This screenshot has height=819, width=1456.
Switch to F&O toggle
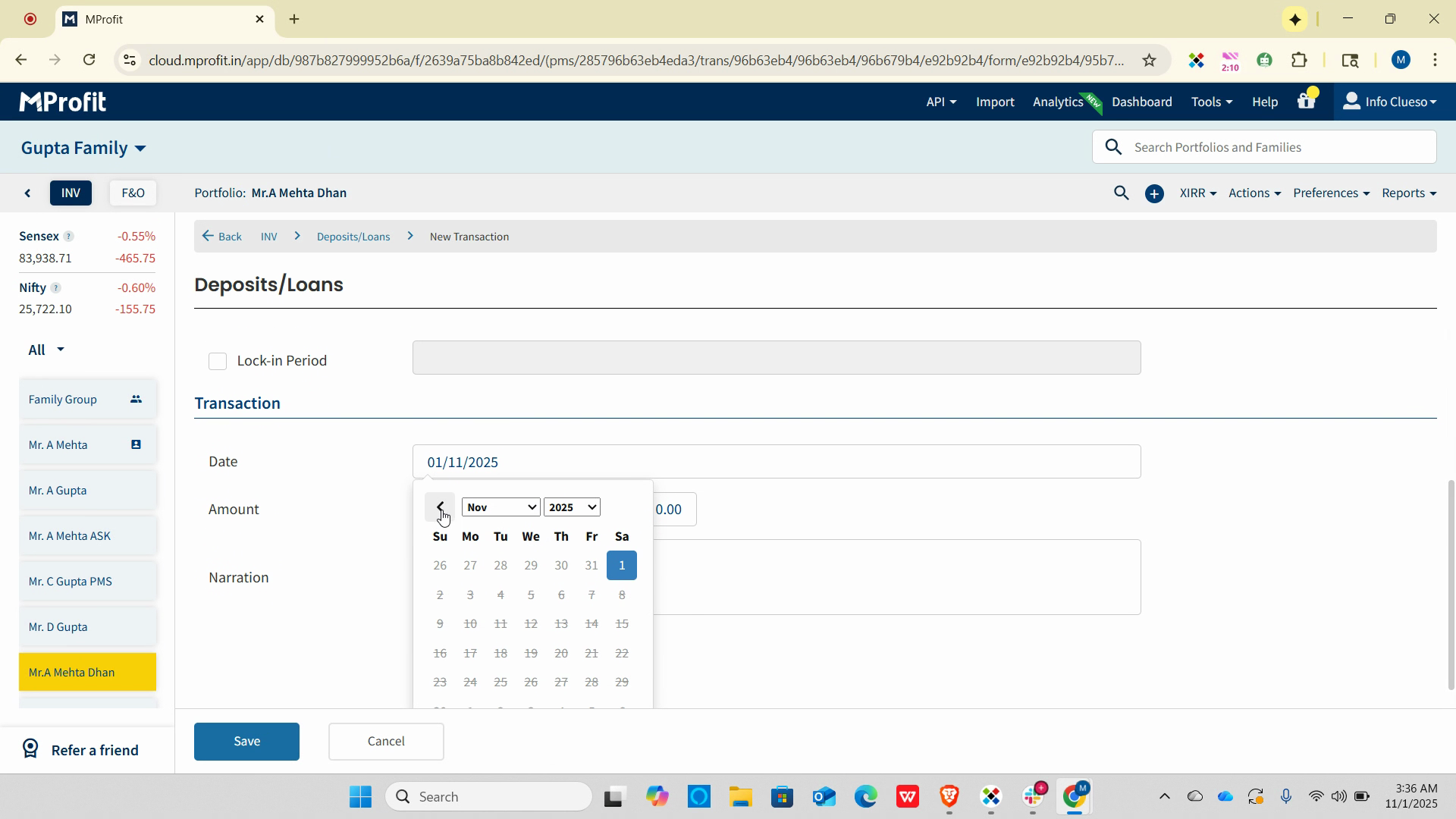pyautogui.click(x=133, y=193)
